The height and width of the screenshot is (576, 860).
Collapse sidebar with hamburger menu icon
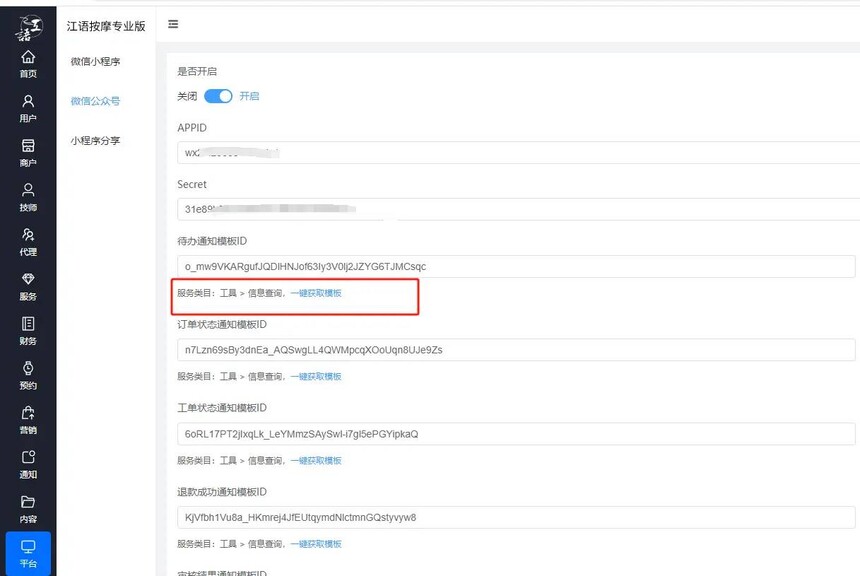(173, 24)
